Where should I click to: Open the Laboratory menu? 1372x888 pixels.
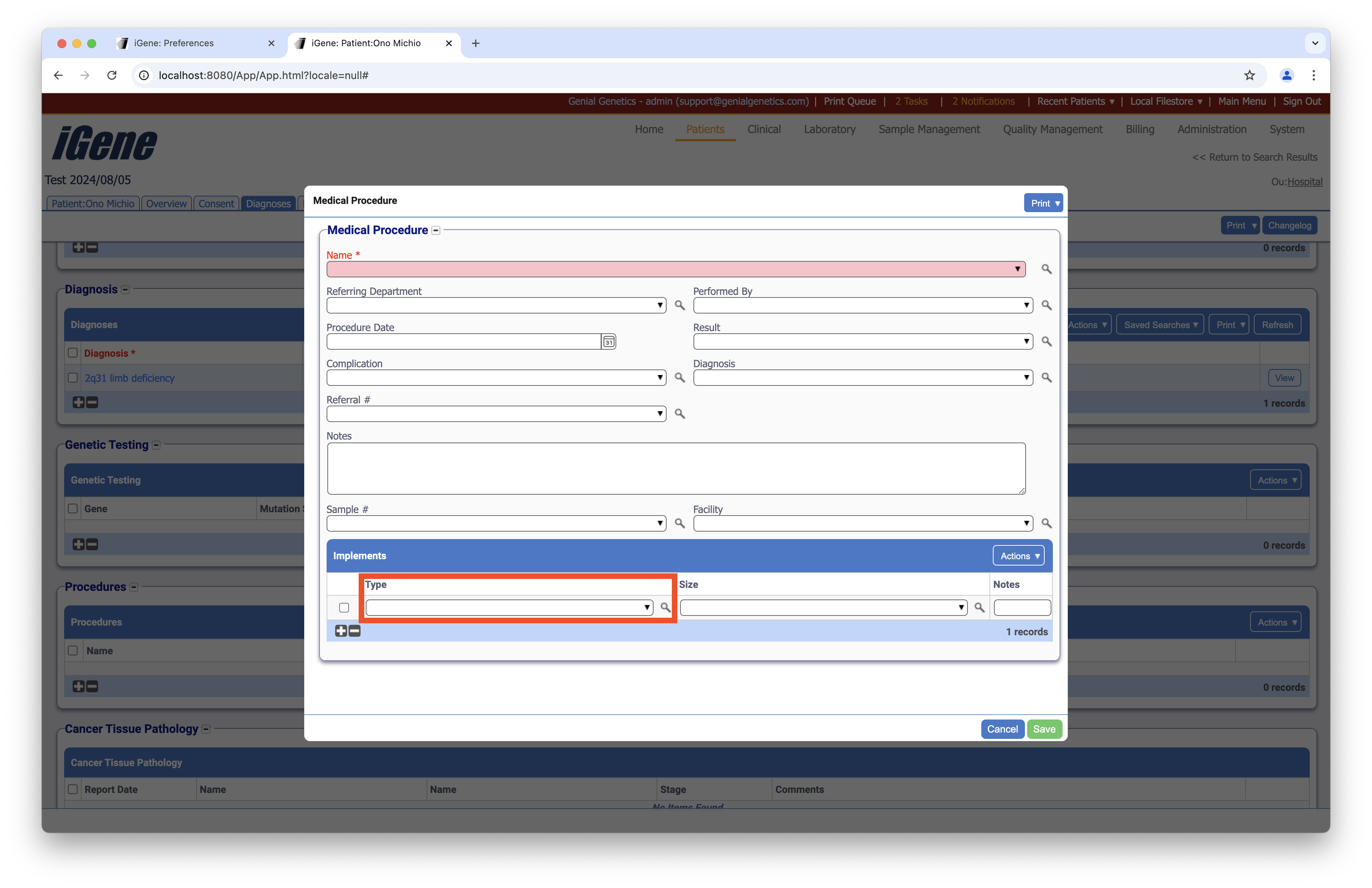[829, 129]
